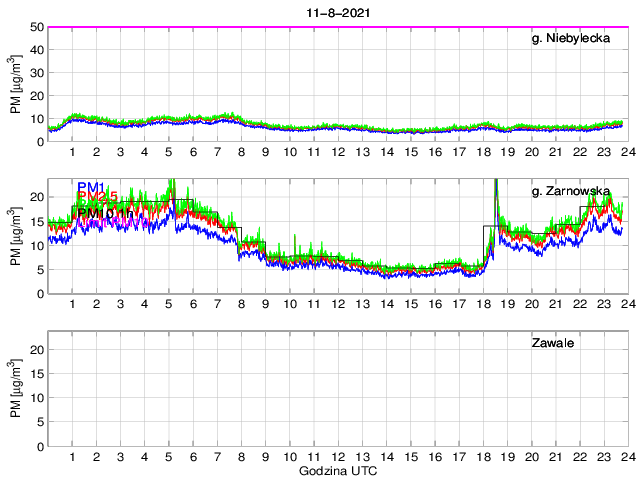Image resolution: width=640 pixels, height=480 pixels.
Task: Click the Godzina UTC axis label
Action: coord(337,470)
